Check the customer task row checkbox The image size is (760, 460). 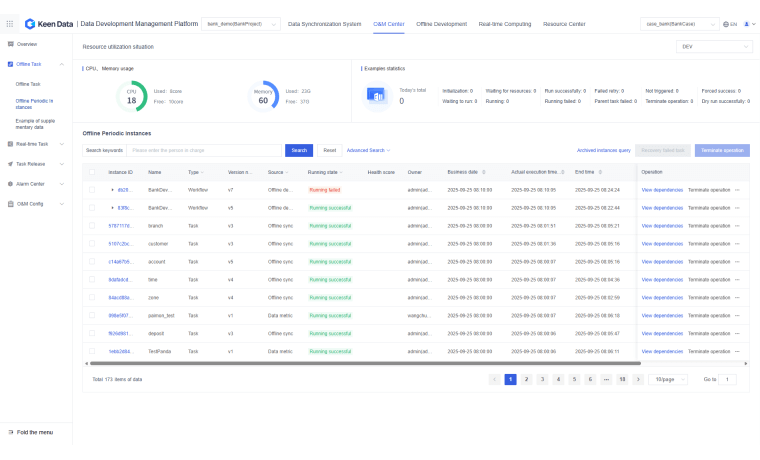point(92,243)
